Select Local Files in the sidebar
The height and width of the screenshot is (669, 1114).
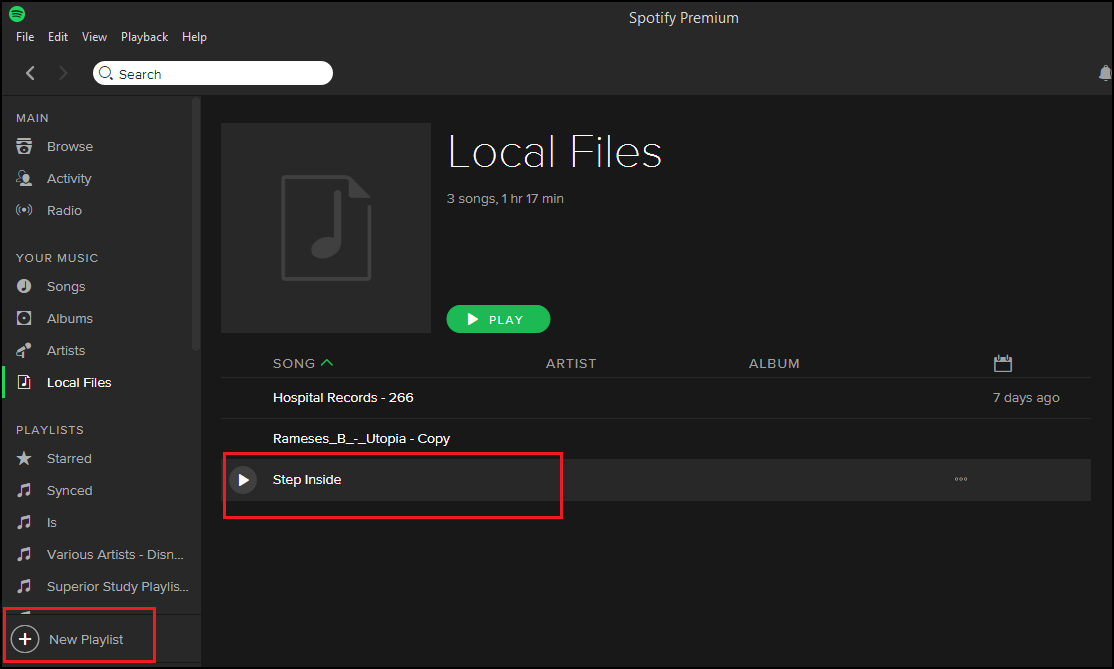[x=79, y=382]
